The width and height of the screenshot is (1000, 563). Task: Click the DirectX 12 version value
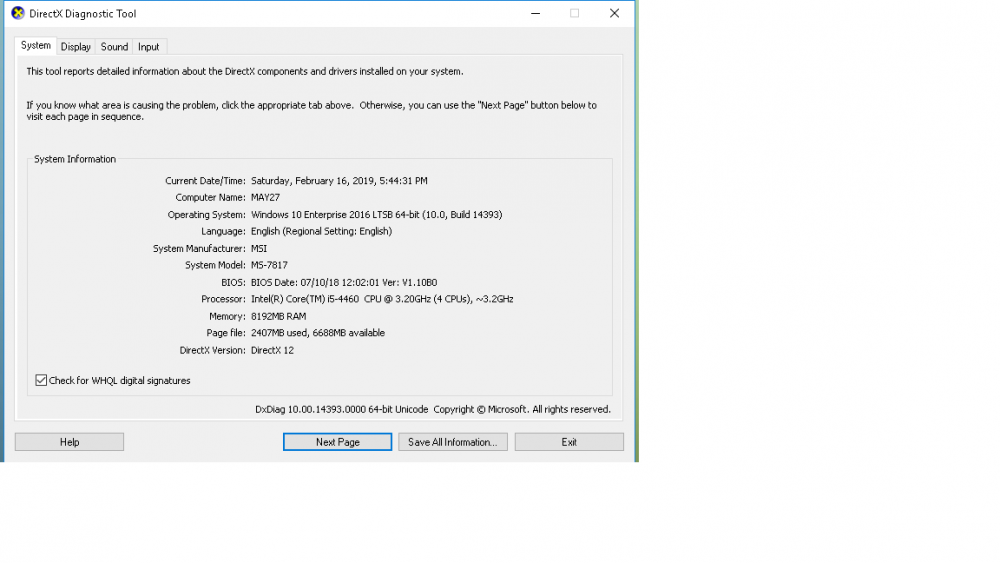pos(272,350)
